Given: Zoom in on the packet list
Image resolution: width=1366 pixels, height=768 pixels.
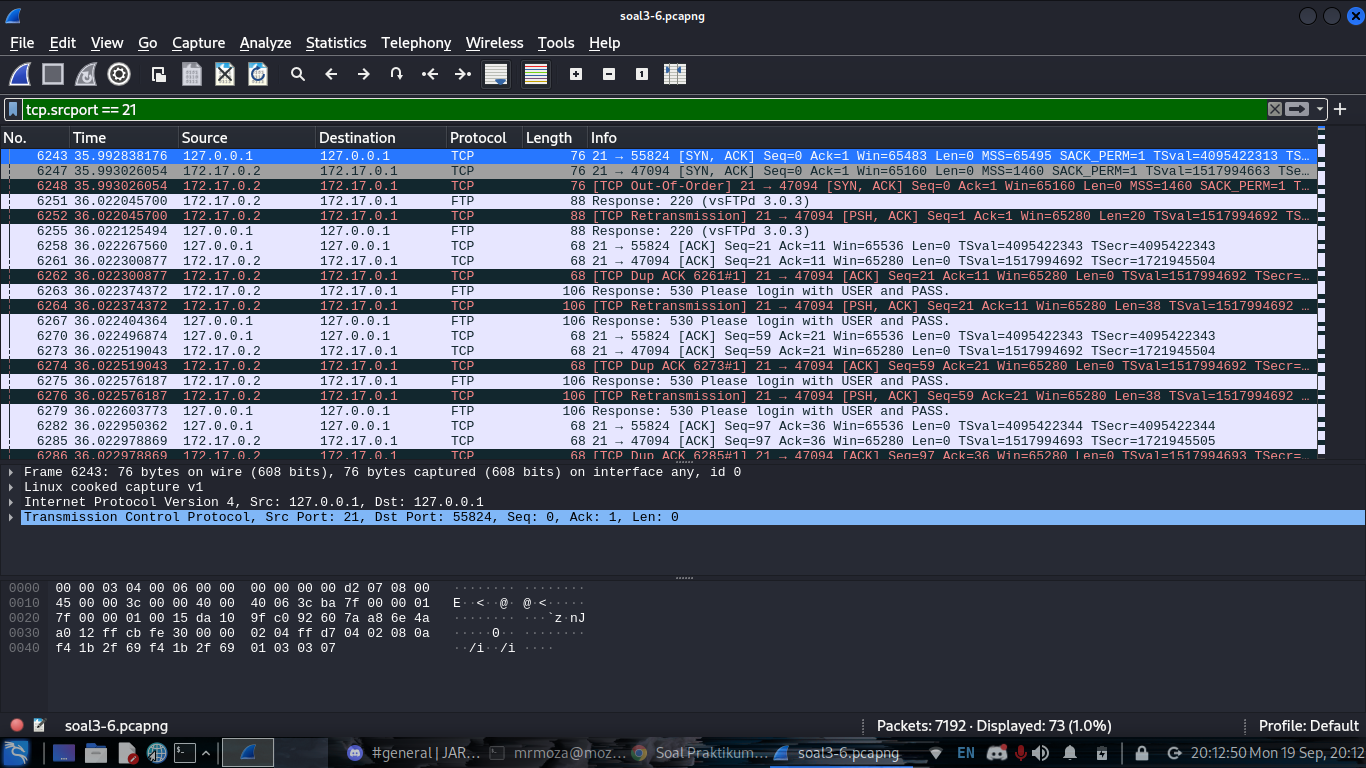Looking at the screenshot, I should point(576,74).
